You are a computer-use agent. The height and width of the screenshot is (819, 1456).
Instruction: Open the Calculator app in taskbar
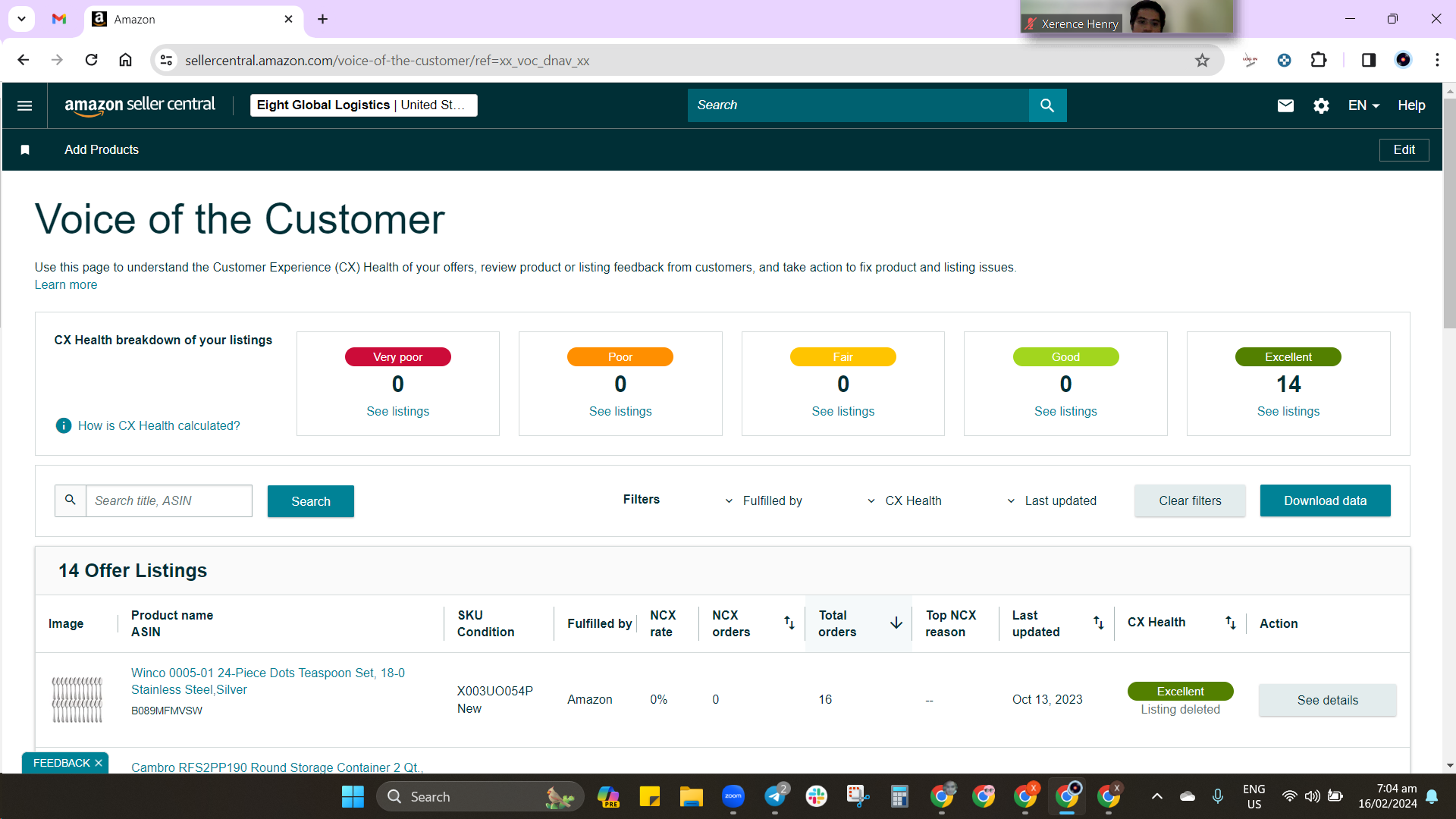coord(899,796)
